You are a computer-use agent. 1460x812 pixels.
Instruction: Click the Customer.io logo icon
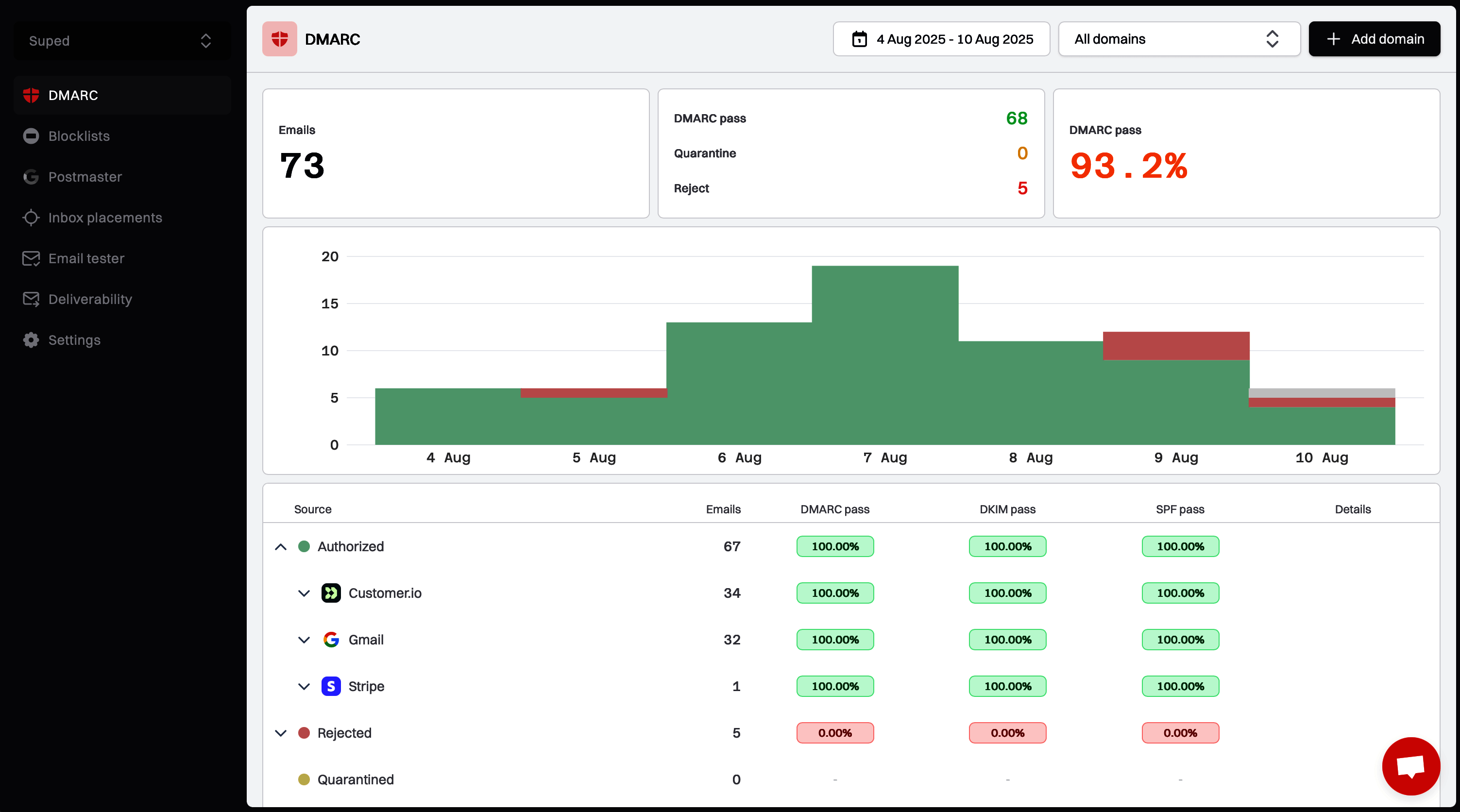coord(331,592)
